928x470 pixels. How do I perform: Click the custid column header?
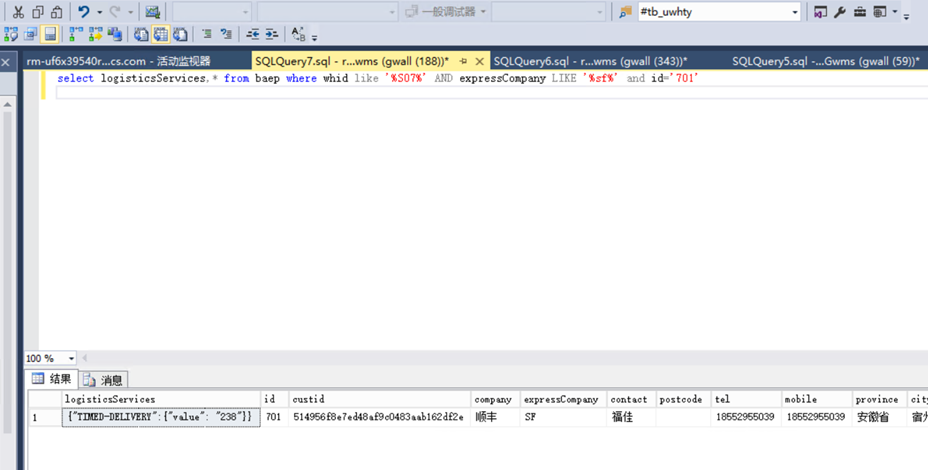point(380,399)
